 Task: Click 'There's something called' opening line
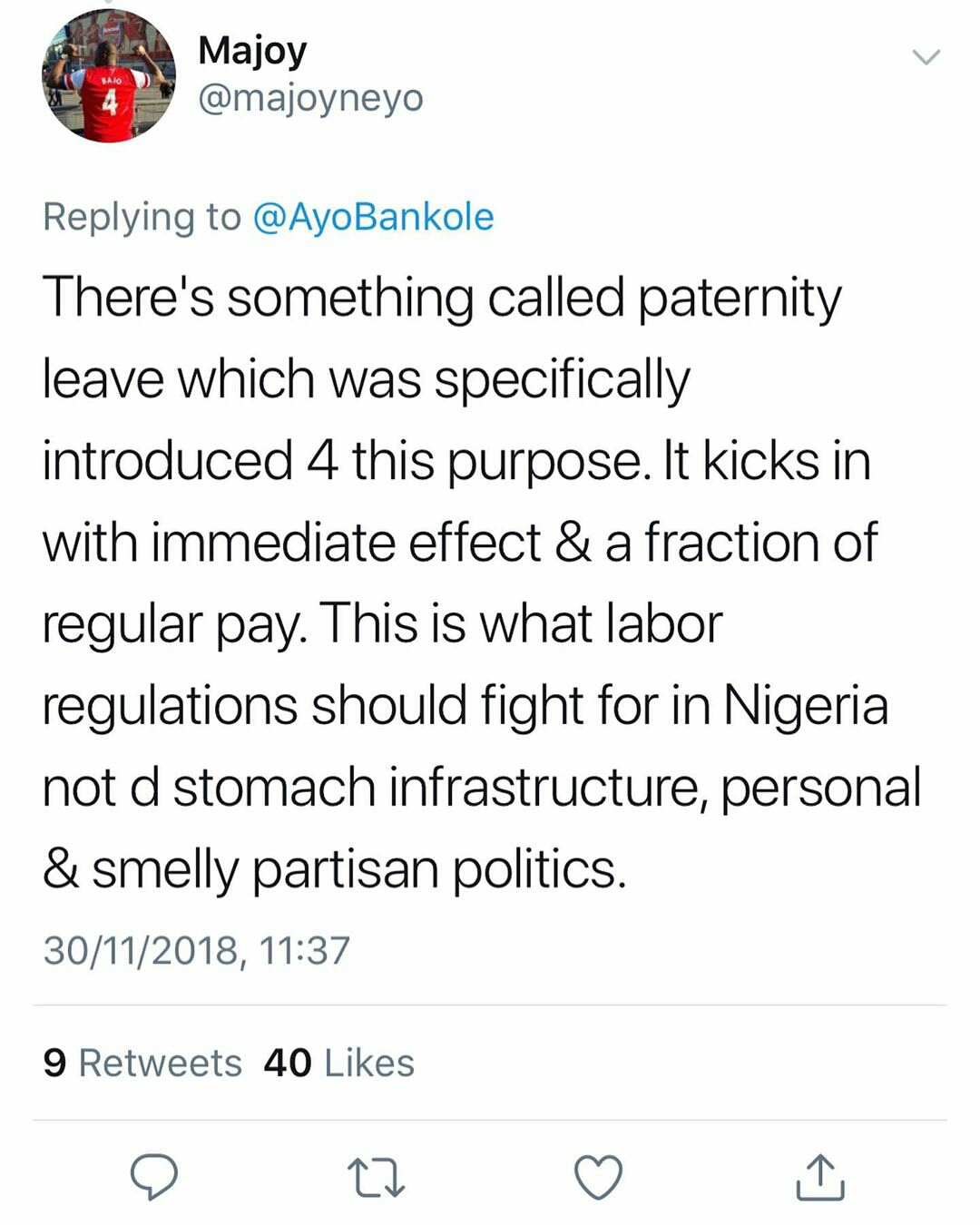pyautogui.click(x=334, y=298)
